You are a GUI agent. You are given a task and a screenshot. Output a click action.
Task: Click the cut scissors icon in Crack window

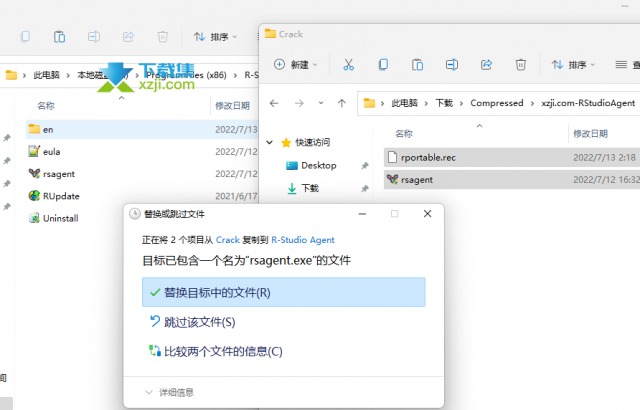pos(348,64)
